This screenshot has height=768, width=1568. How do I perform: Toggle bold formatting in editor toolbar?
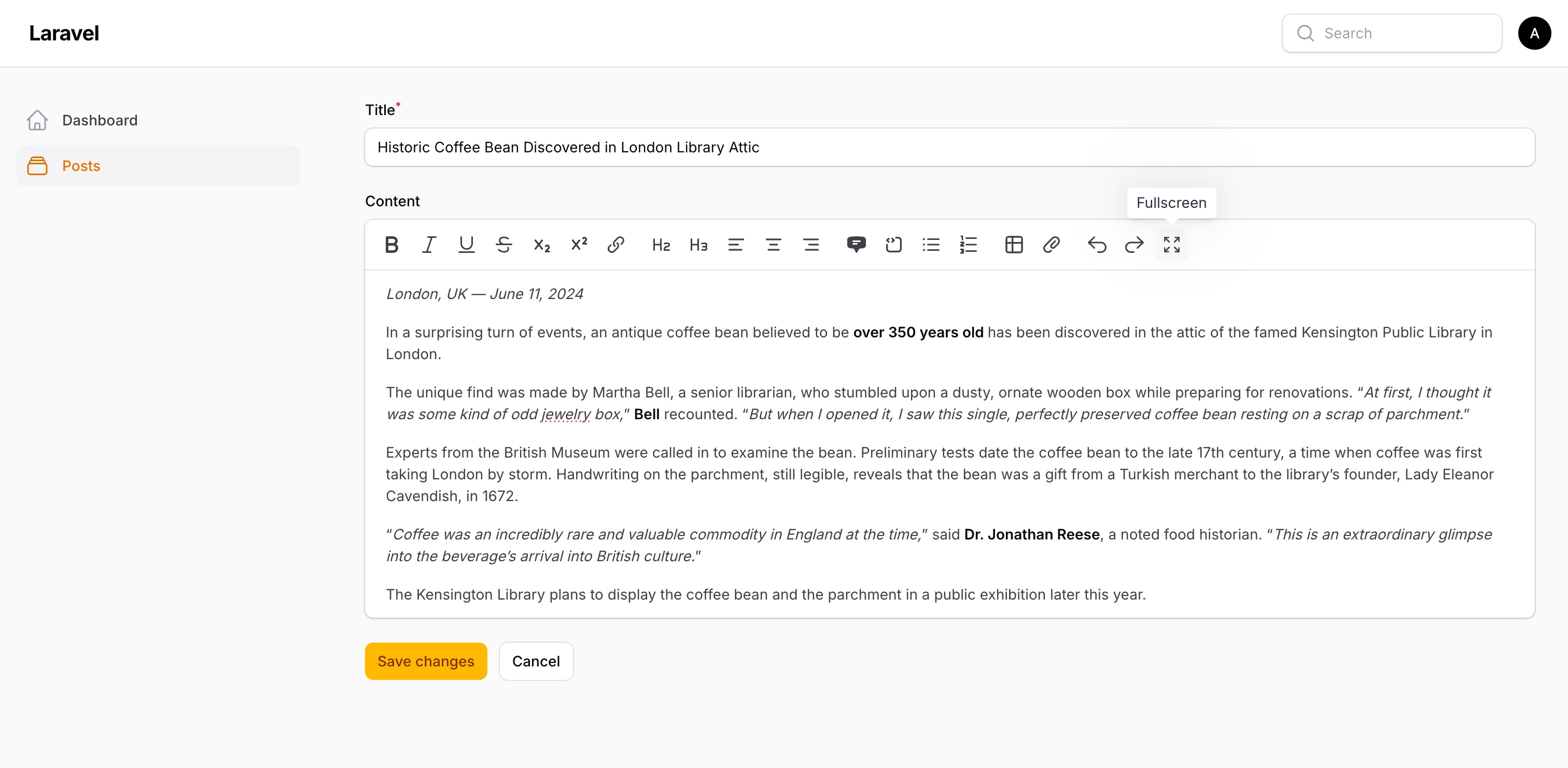coord(391,245)
